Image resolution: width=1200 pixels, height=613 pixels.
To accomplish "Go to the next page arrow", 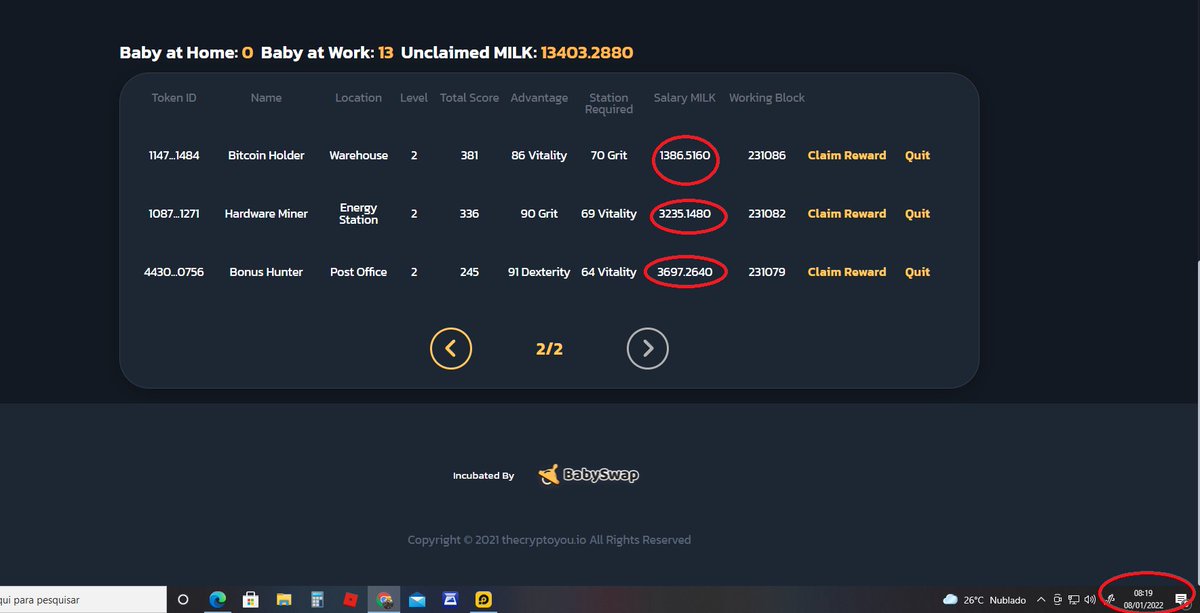I will pyautogui.click(x=648, y=348).
